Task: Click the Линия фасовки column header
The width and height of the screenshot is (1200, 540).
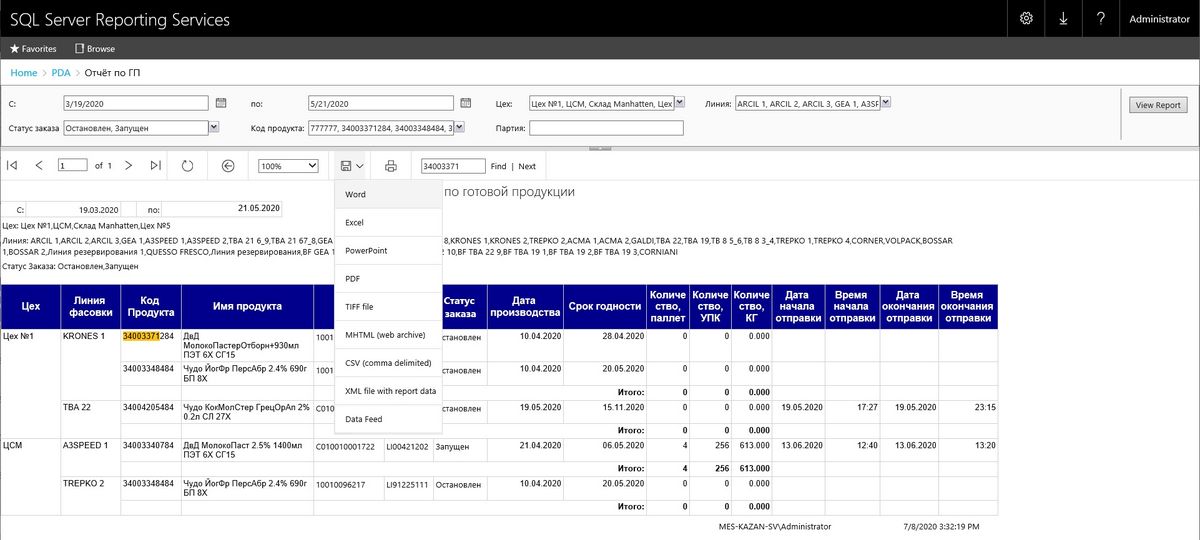Action: 90,306
